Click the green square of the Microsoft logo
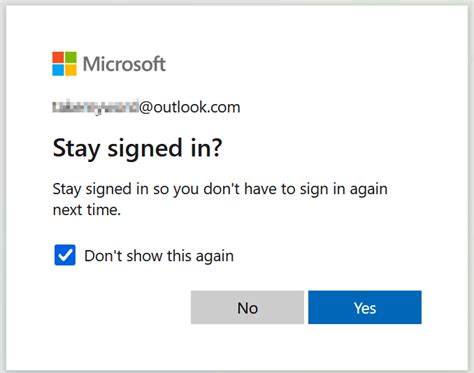 click(x=71, y=57)
